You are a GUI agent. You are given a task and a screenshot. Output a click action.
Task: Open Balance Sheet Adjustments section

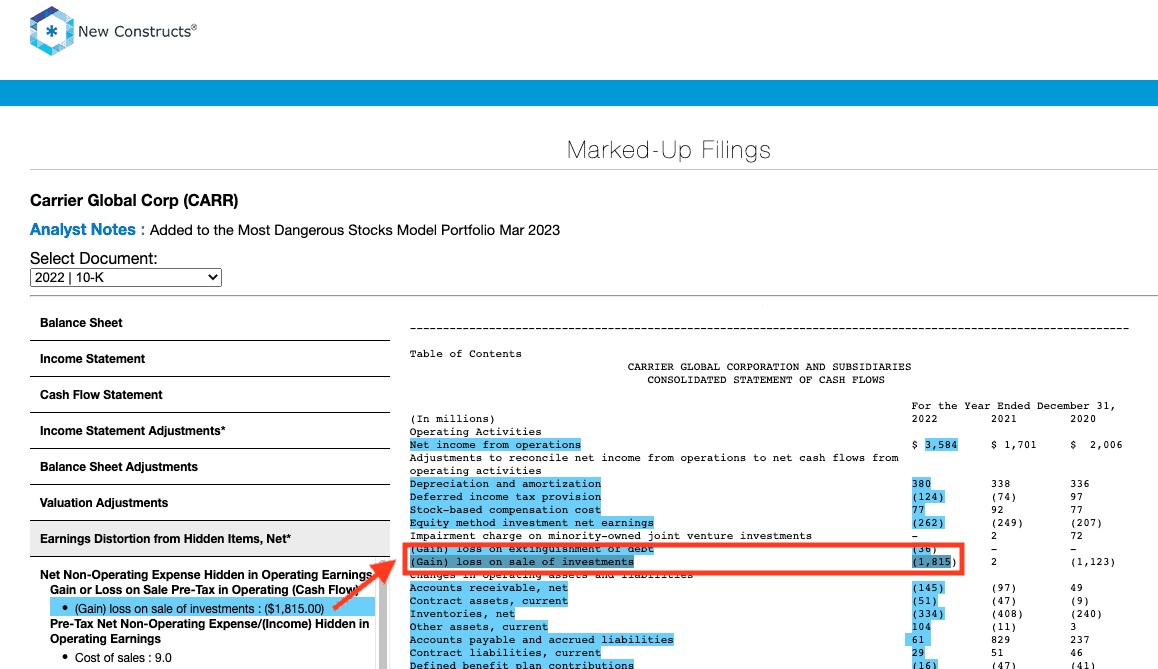pyautogui.click(x=210, y=467)
